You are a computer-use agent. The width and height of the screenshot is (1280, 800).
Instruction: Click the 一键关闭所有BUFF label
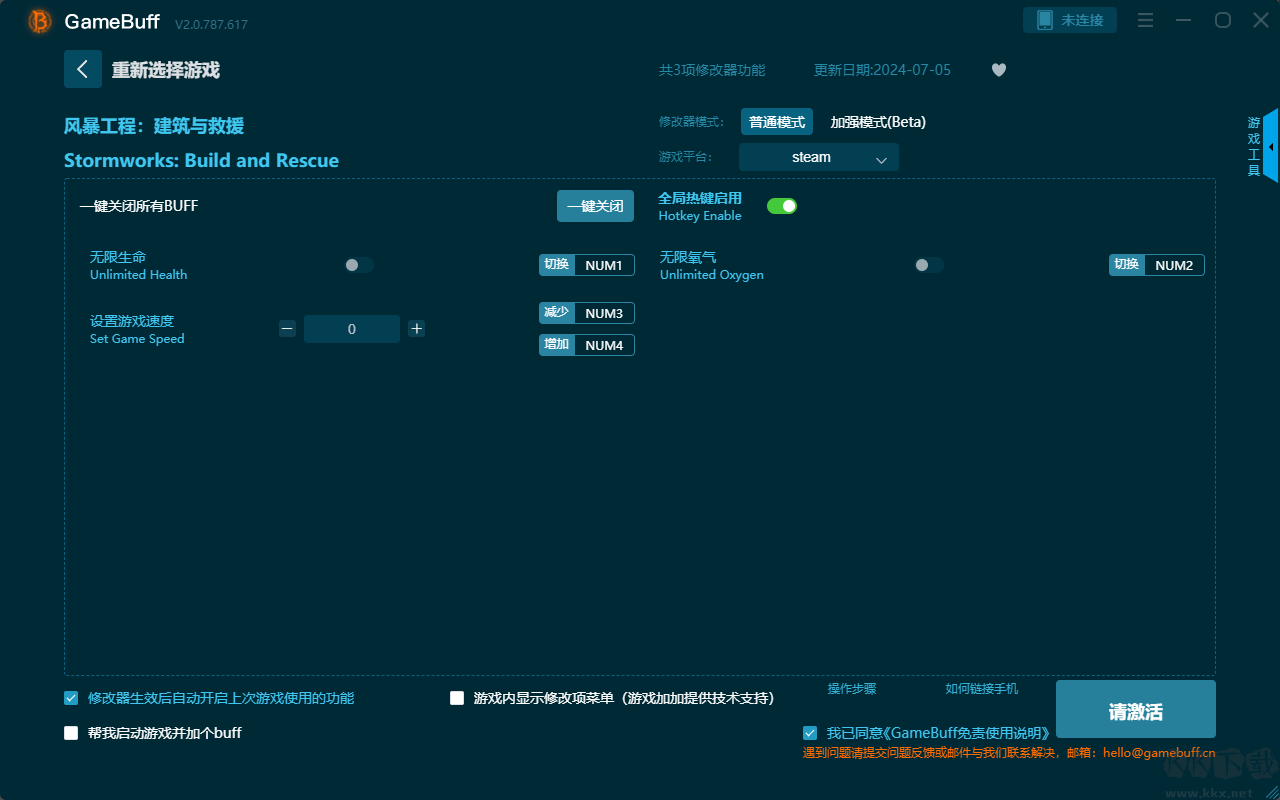point(139,206)
